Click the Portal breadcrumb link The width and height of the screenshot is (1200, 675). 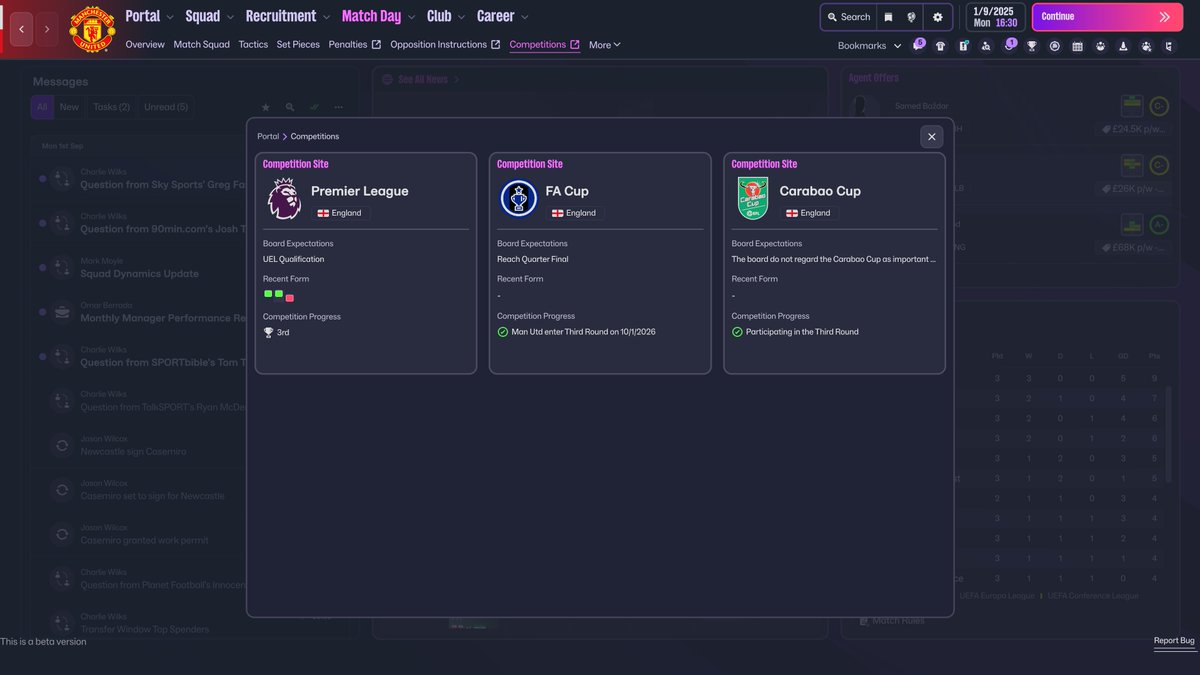pyautogui.click(x=268, y=136)
